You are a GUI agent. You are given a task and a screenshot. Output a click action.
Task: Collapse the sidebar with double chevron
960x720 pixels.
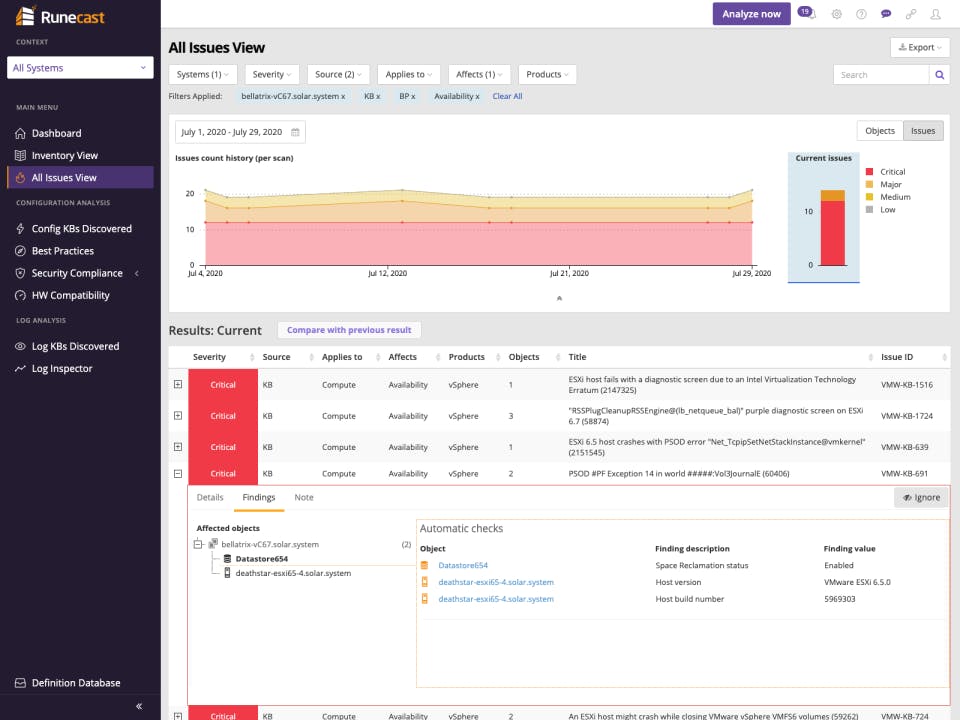click(139, 706)
